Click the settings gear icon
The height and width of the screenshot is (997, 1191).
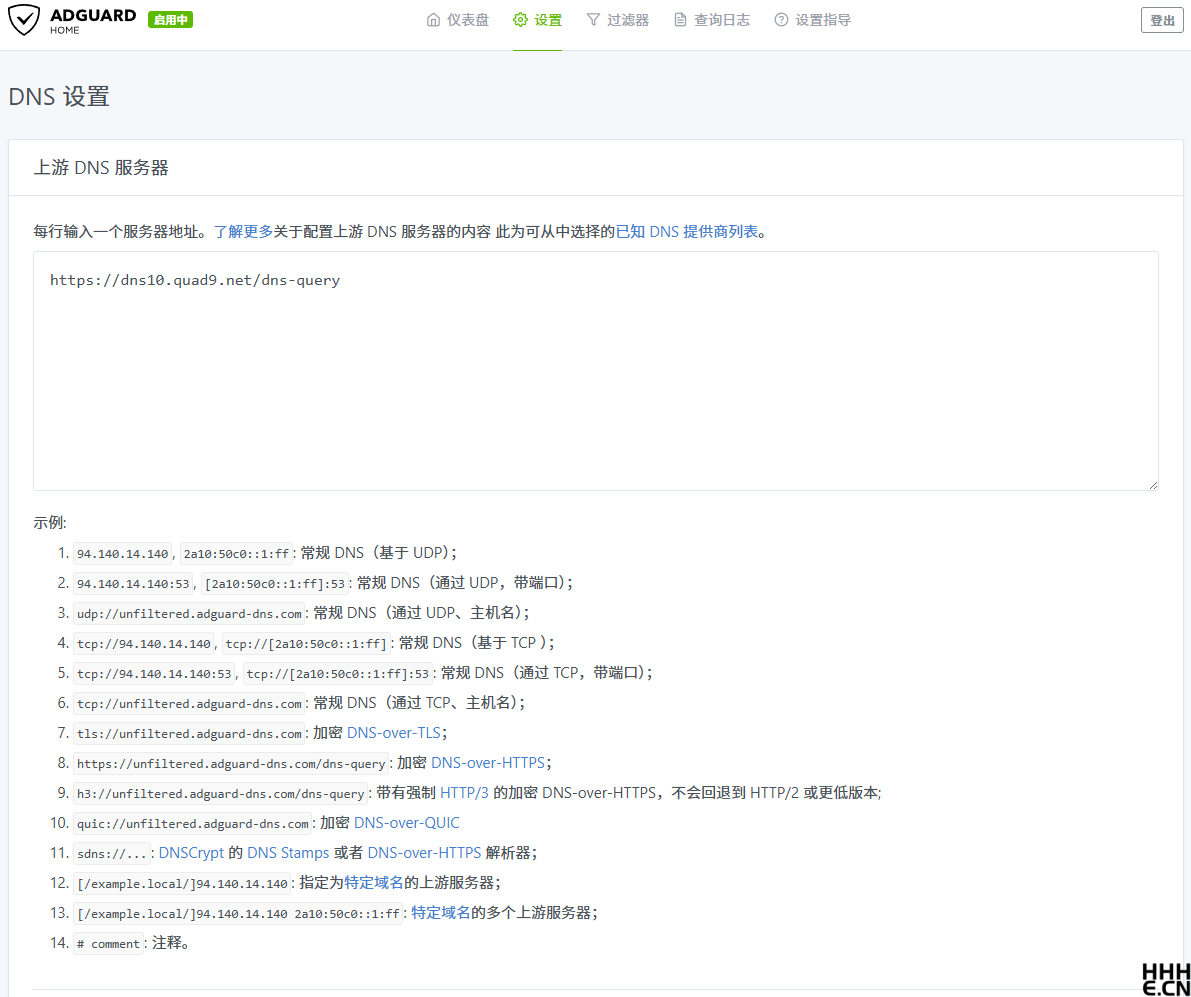coord(520,20)
